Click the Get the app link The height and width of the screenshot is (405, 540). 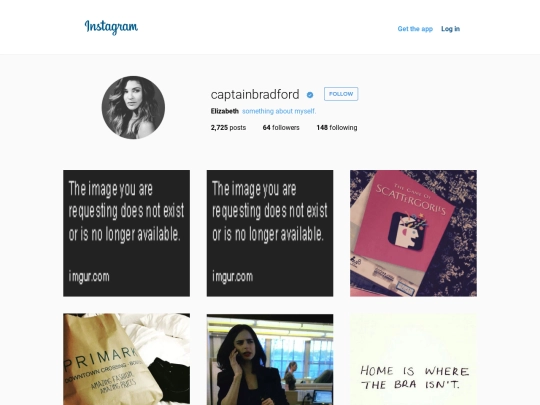[x=415, y=29]
